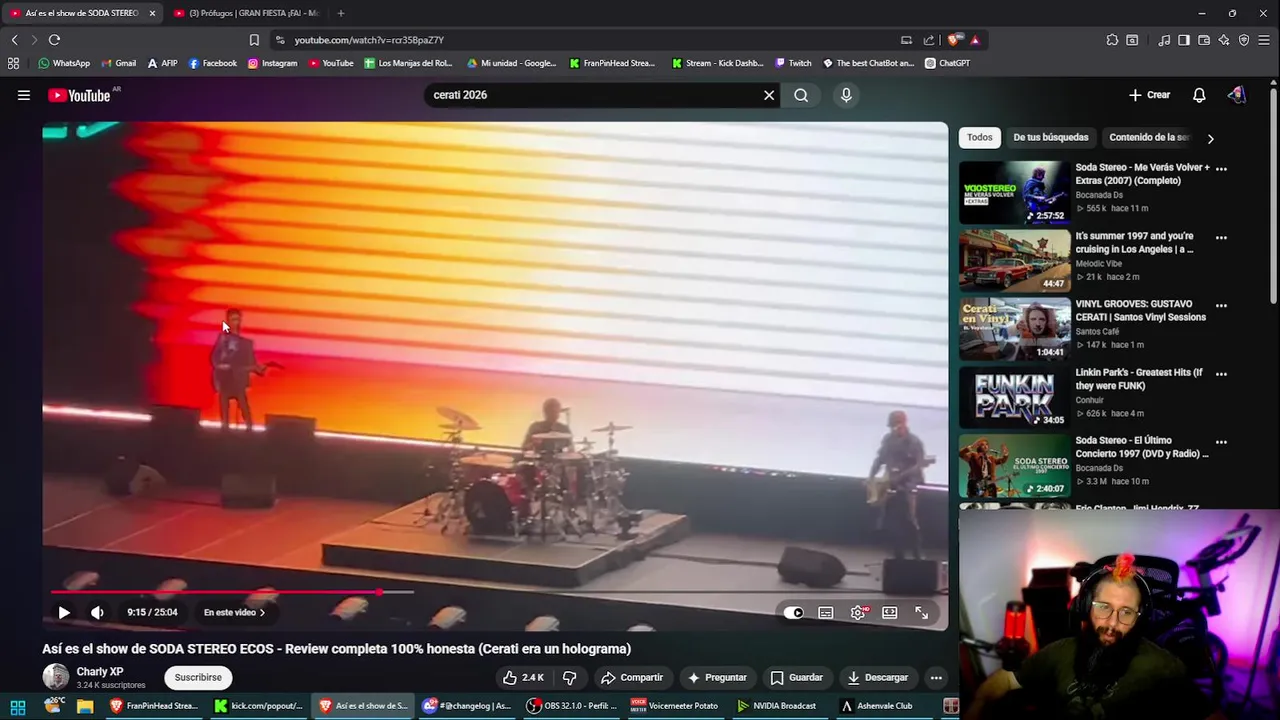
Task: Like the video with 2.4 K likes
Action: pyautogui.click(x=523, y=677)
